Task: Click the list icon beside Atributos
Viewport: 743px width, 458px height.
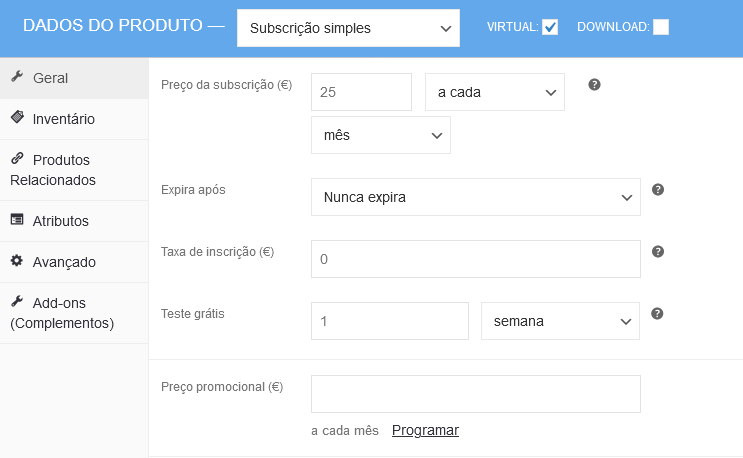Action: point(17,219)
